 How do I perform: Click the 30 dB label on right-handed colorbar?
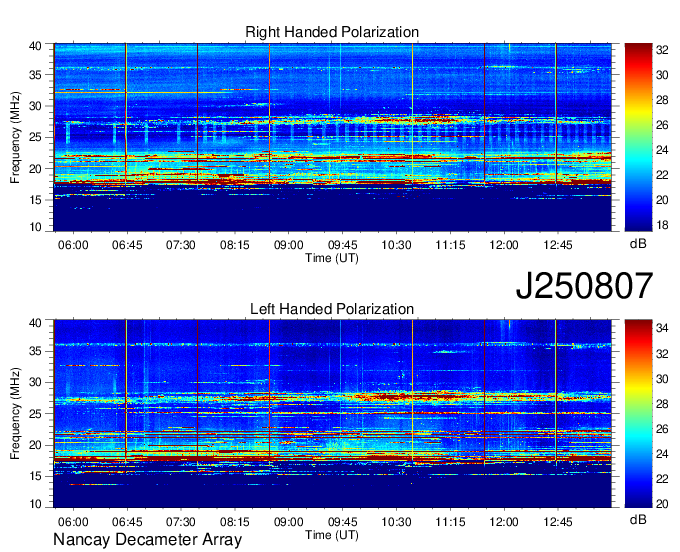pyautogui.click(x=662, y=75)
